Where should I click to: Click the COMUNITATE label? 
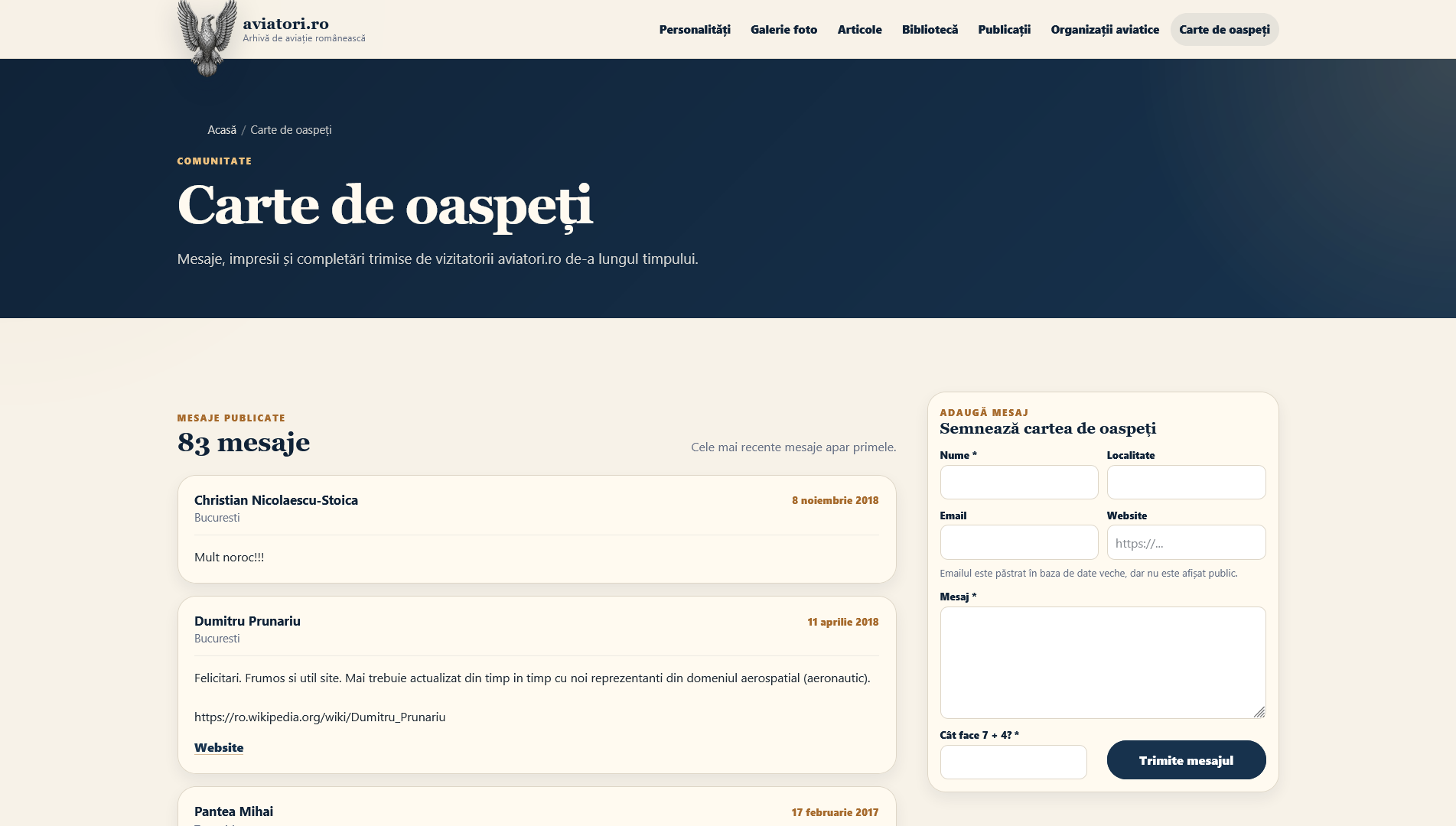[x=214, y=161]
